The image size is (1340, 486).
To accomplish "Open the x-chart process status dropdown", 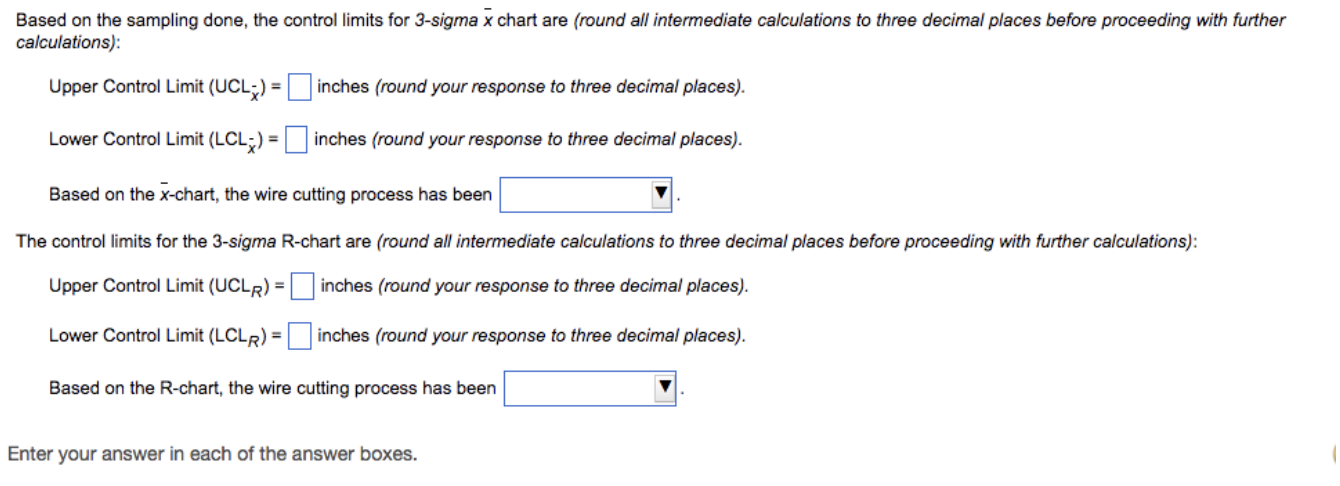I will tap(587, 195).
